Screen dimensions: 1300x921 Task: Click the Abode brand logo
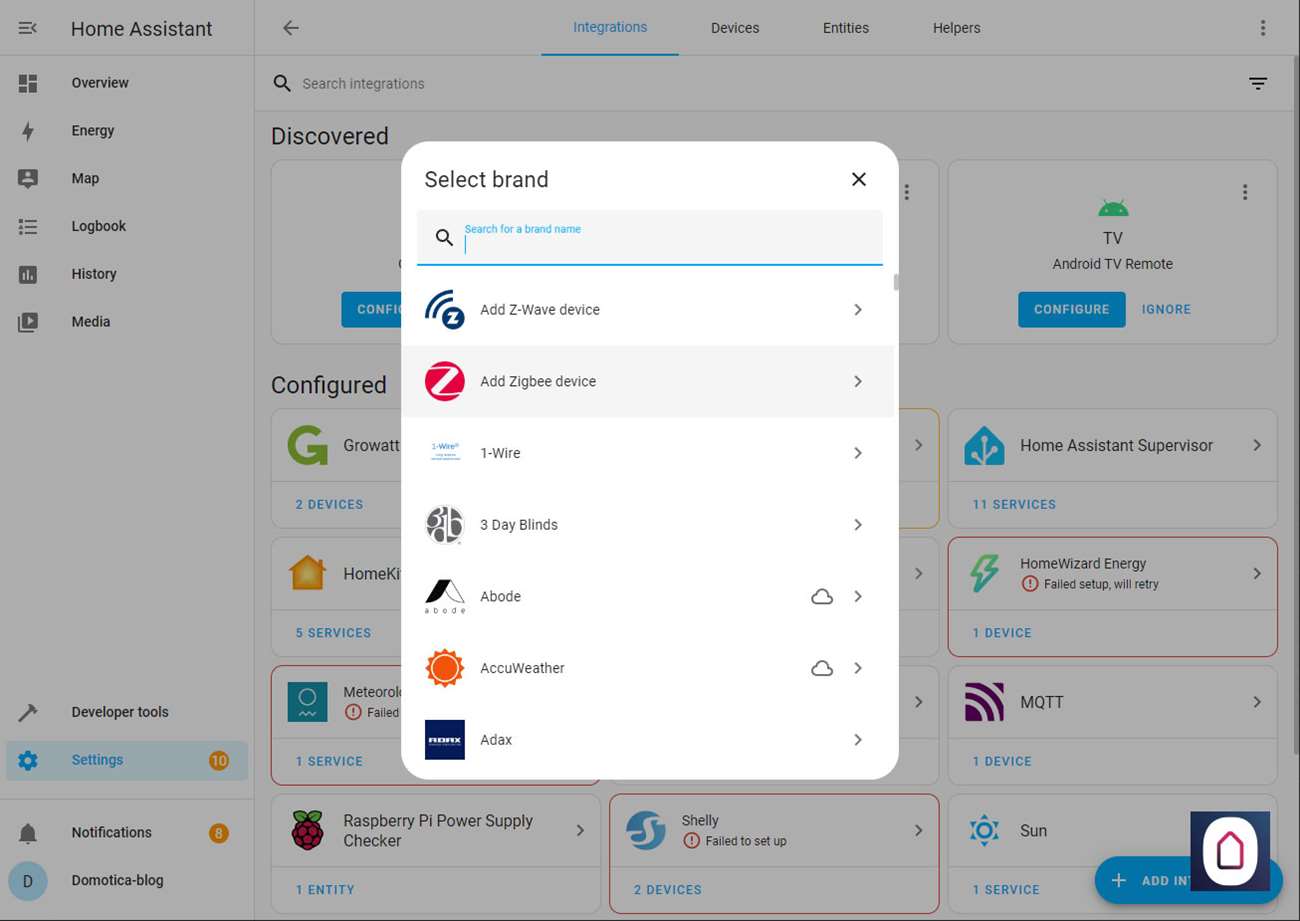click(444, 596)
